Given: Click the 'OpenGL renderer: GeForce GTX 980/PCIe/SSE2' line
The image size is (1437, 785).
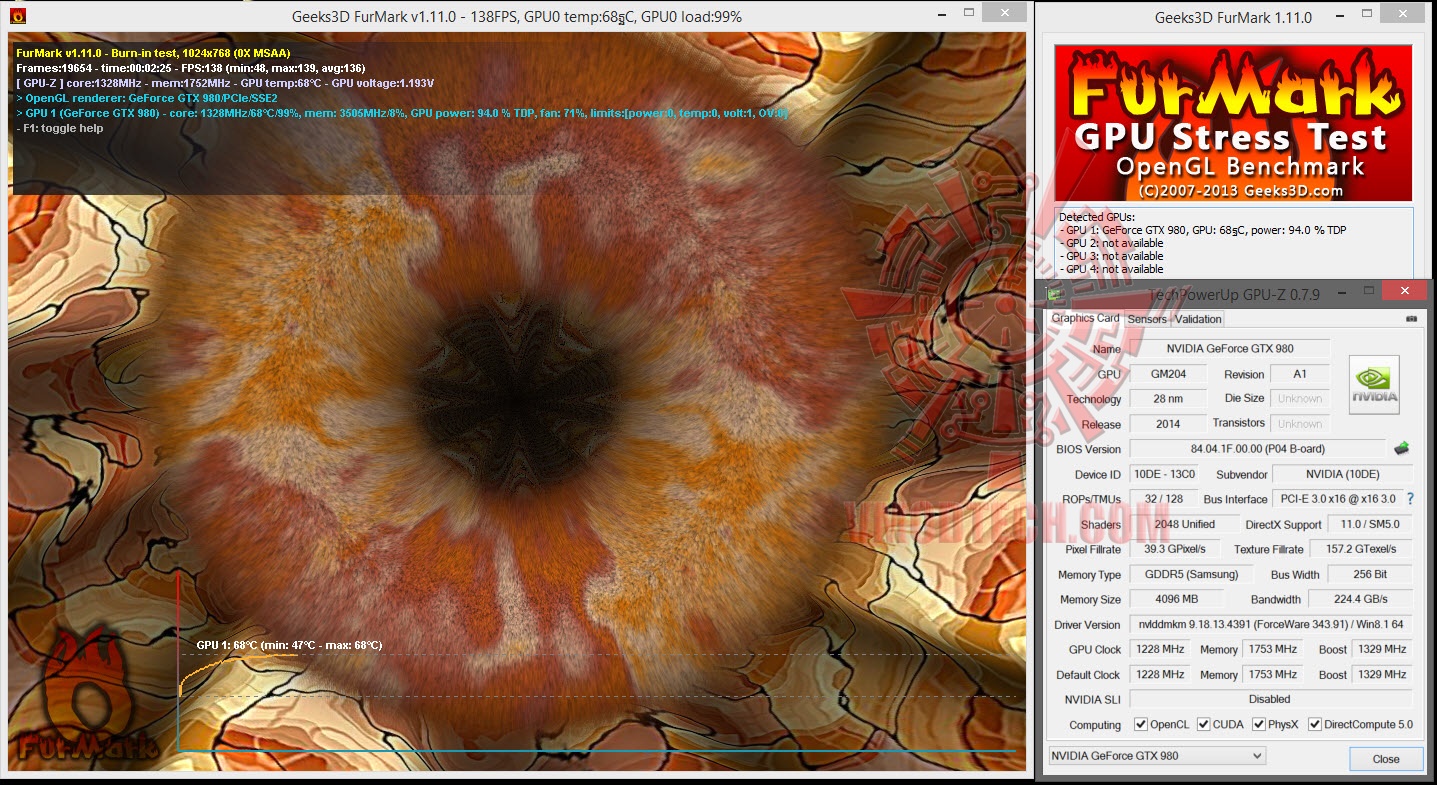Looking at the screenshot, I should click(147, 98).
